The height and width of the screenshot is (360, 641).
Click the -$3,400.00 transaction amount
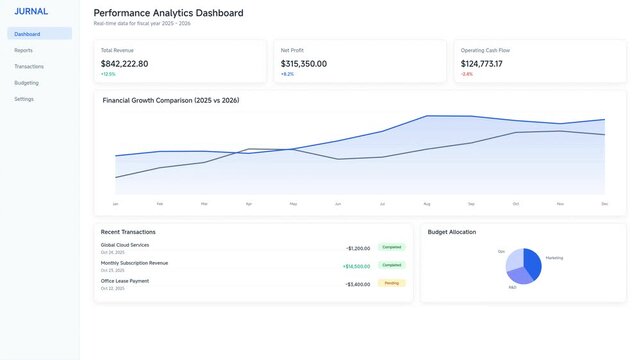358,284
